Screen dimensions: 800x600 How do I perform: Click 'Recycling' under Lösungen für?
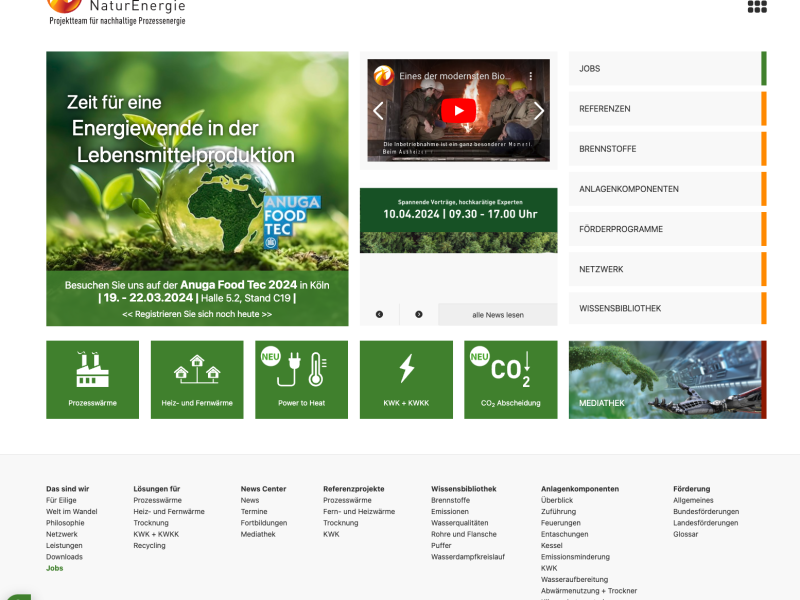(149, 545)
